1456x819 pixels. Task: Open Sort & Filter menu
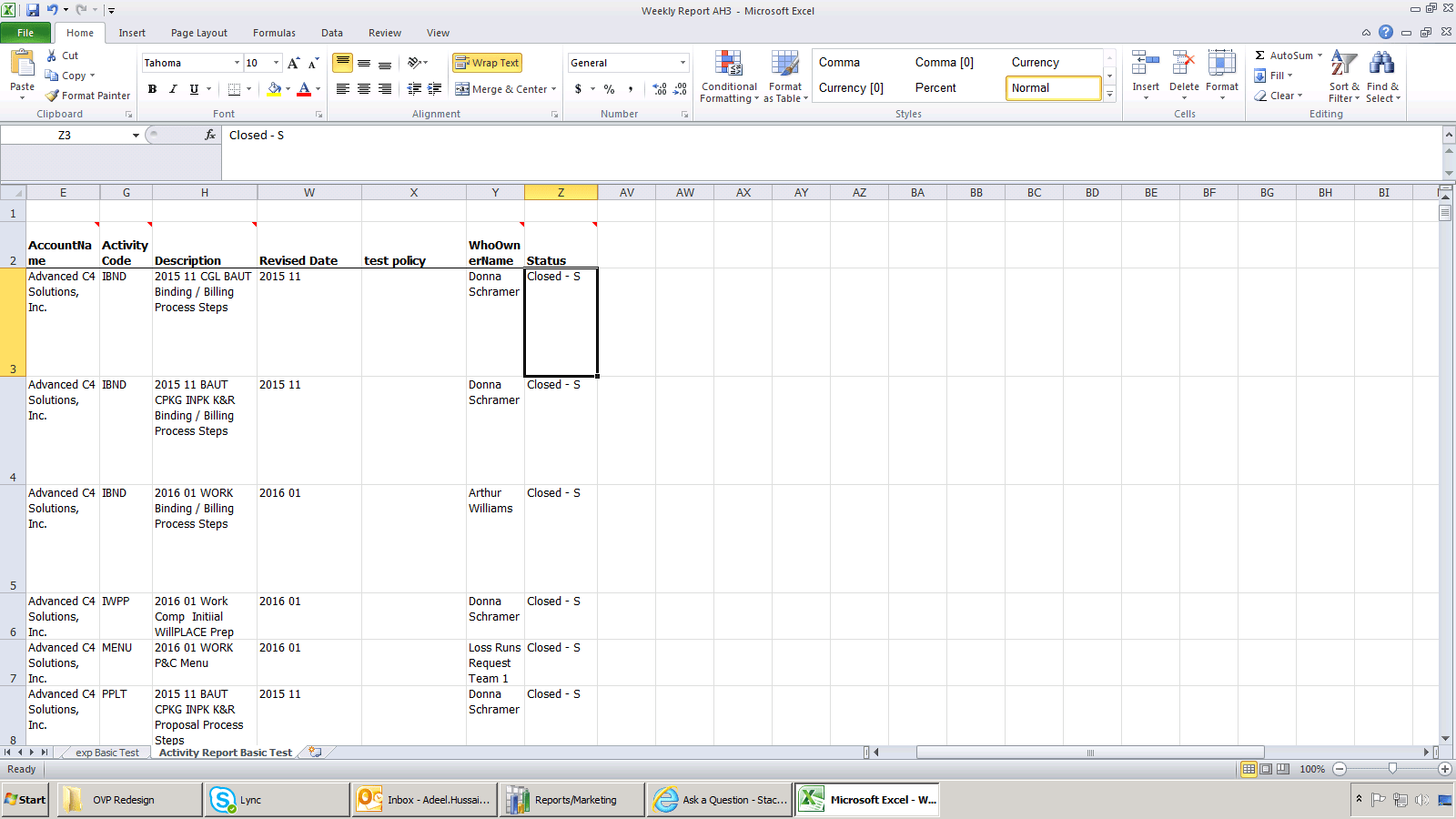click(1344, 76)
